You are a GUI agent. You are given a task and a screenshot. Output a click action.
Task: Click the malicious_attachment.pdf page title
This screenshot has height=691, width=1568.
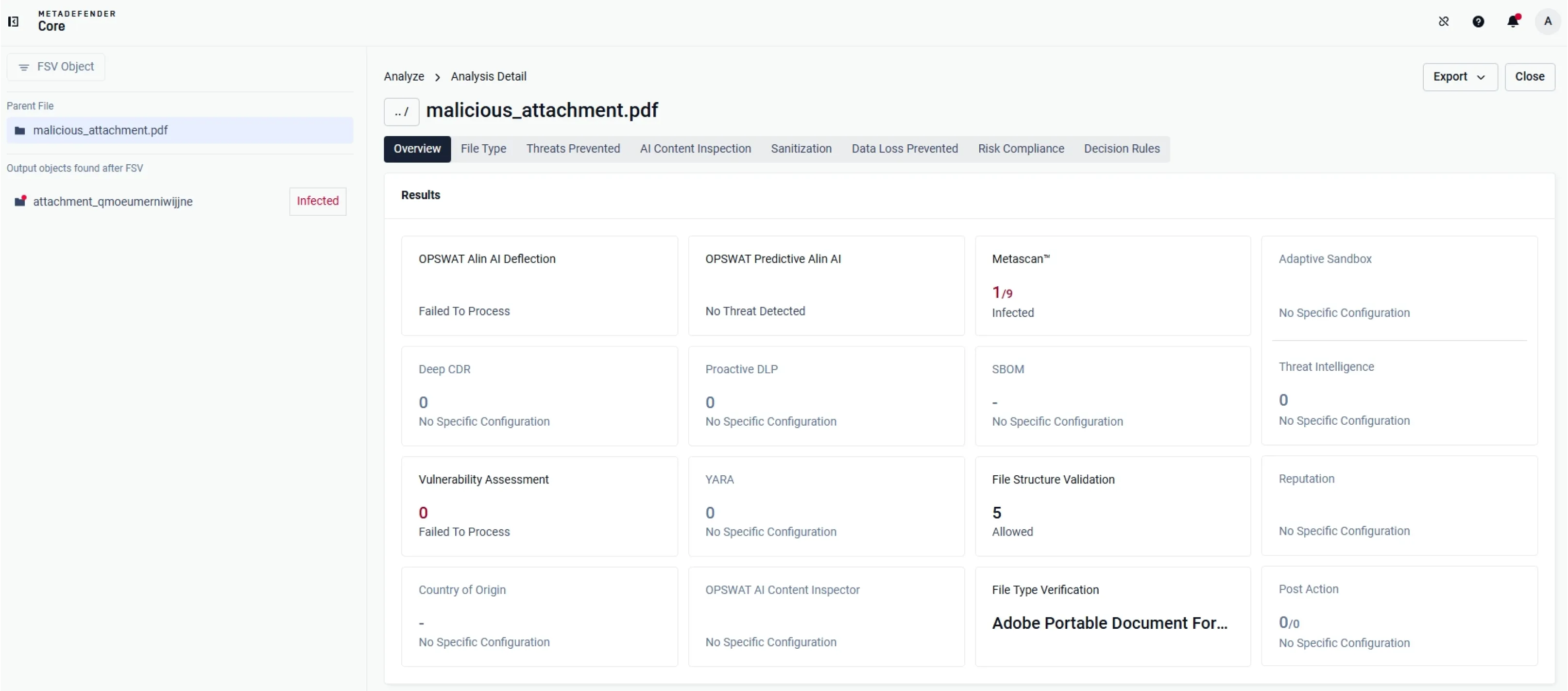click(542, 110)
